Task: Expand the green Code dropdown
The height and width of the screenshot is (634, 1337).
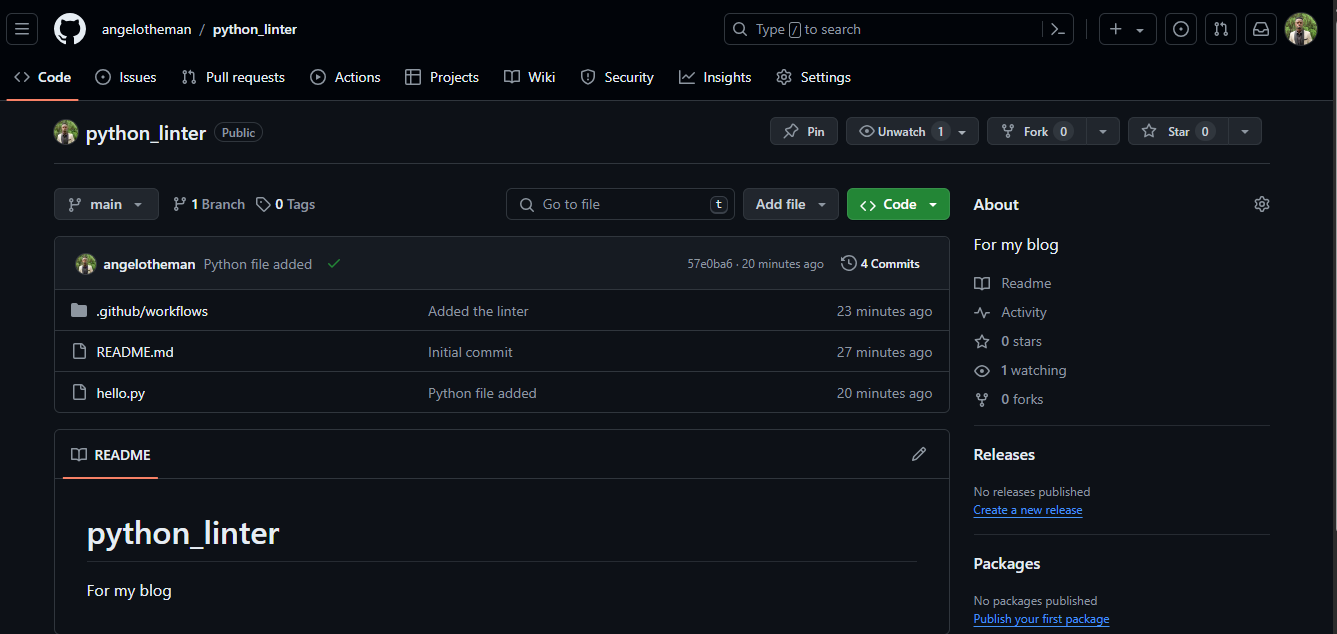Action: [898, 204]
